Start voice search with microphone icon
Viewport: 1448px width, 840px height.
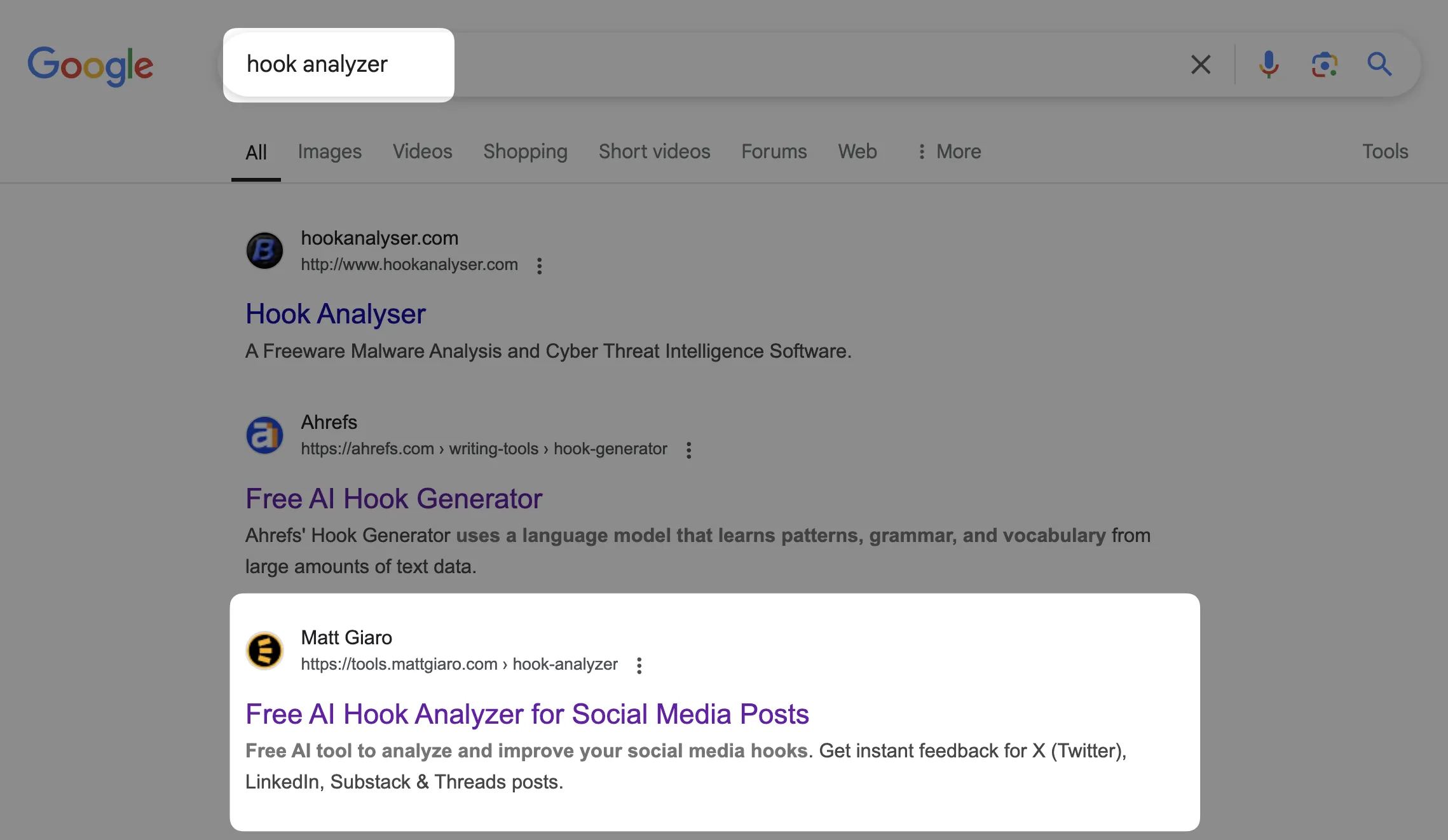(x=1269, y=64)
